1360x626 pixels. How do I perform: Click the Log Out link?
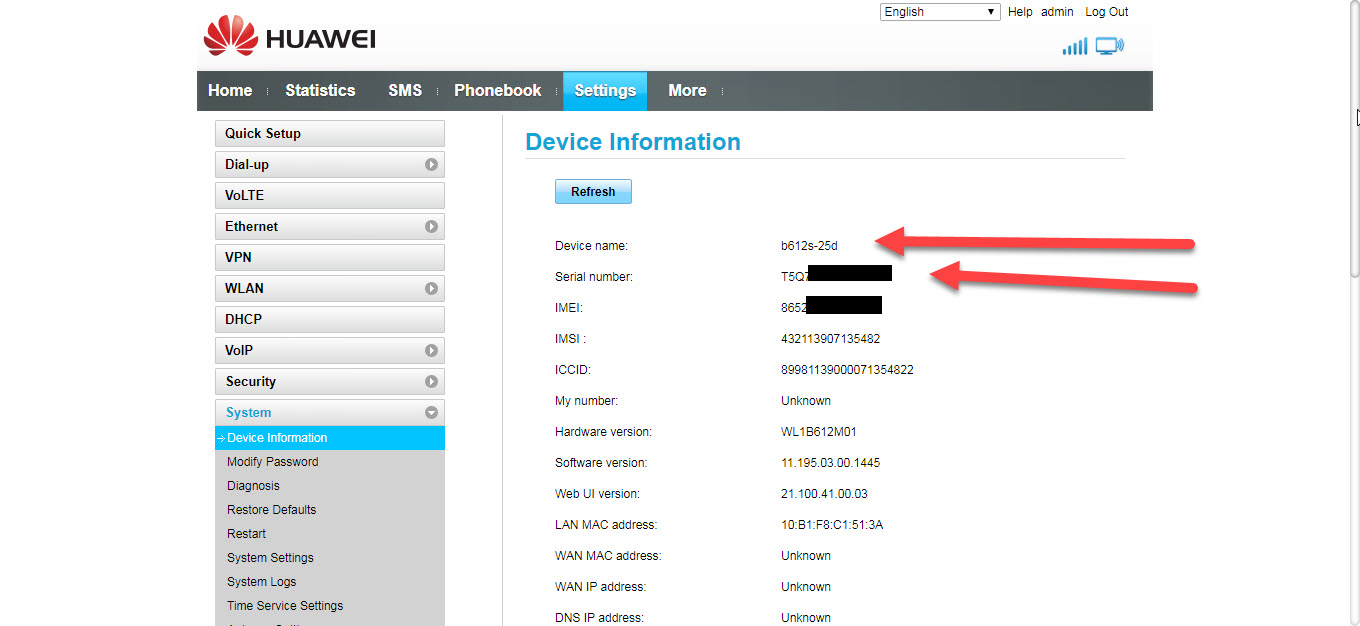click(x=1107, y=12)
